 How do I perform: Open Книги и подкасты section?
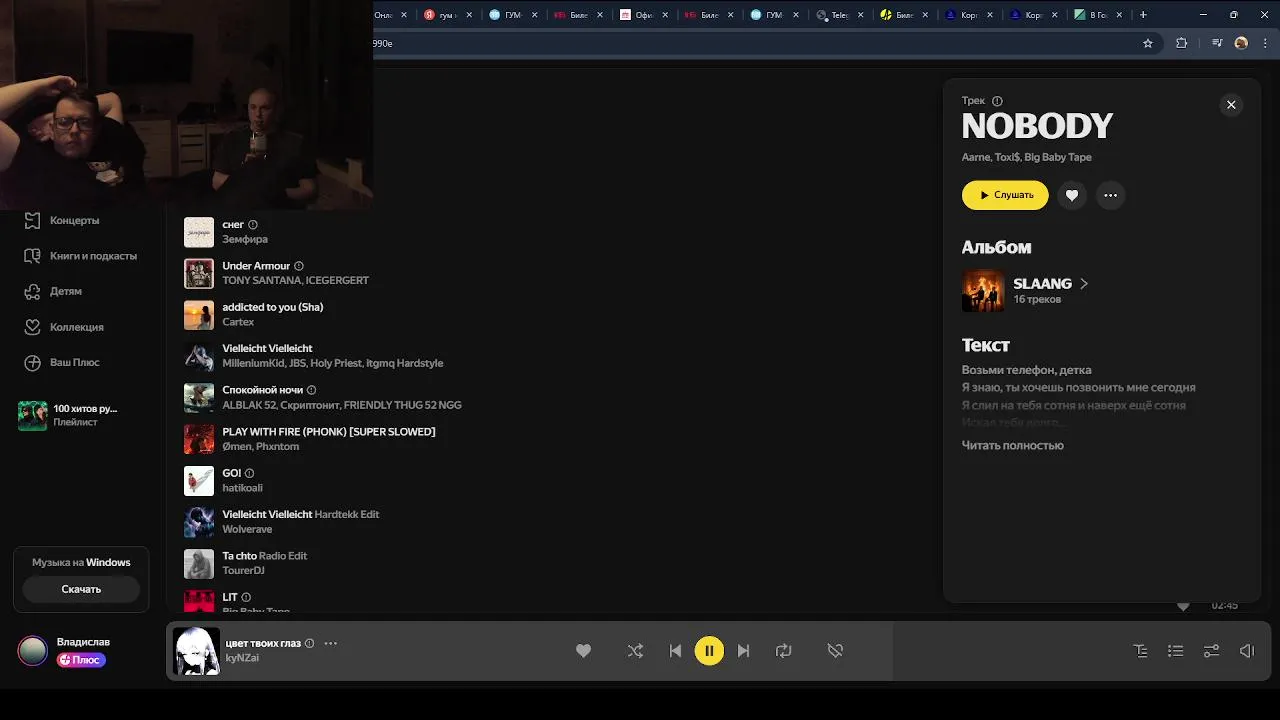coord(93,256)
